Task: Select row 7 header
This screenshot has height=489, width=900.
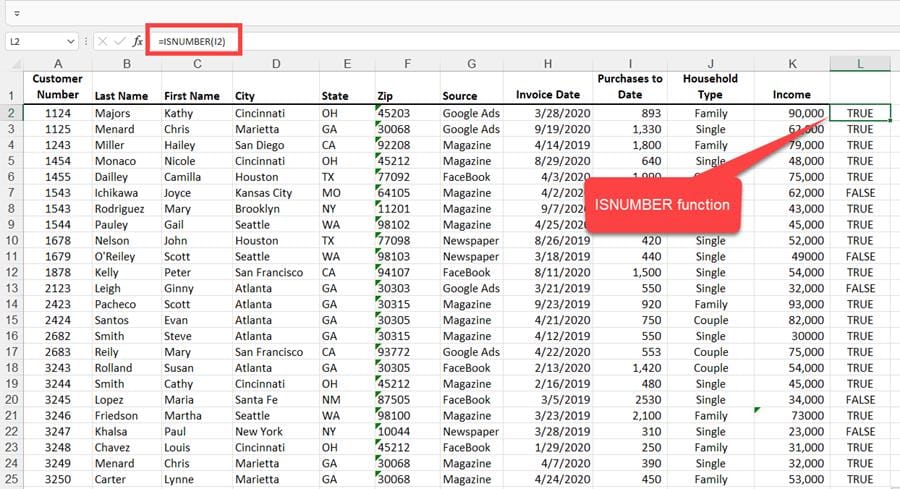Action: [12, 193]
